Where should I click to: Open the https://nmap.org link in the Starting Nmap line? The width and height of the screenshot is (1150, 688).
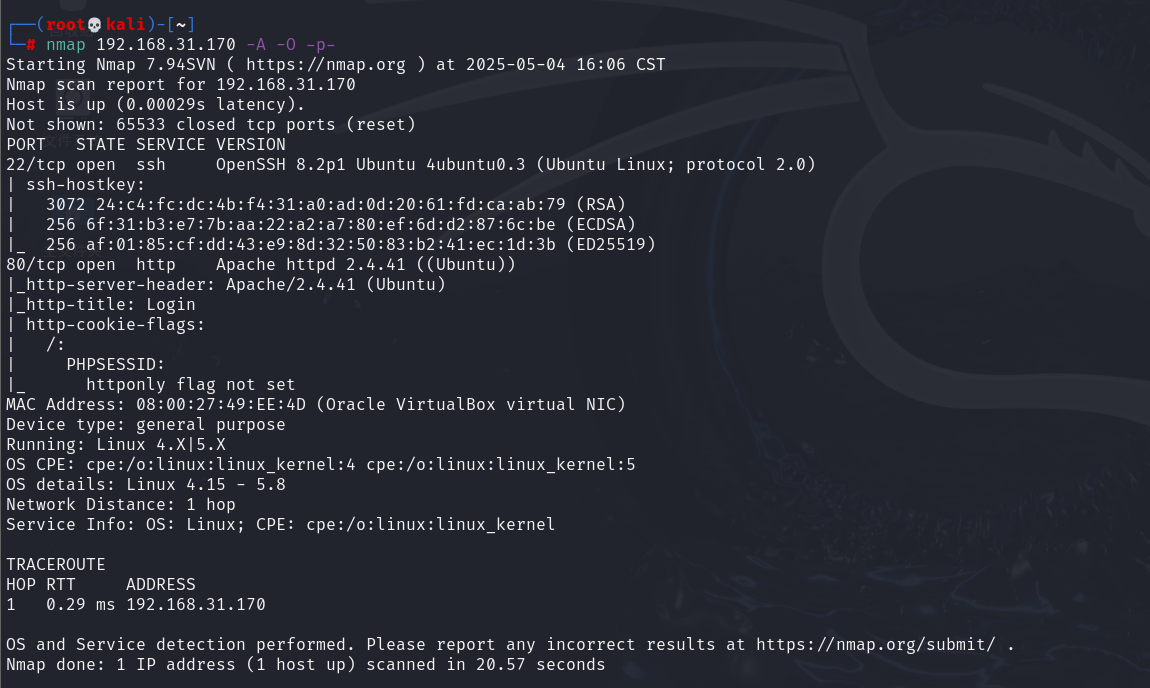pos(326,65)
